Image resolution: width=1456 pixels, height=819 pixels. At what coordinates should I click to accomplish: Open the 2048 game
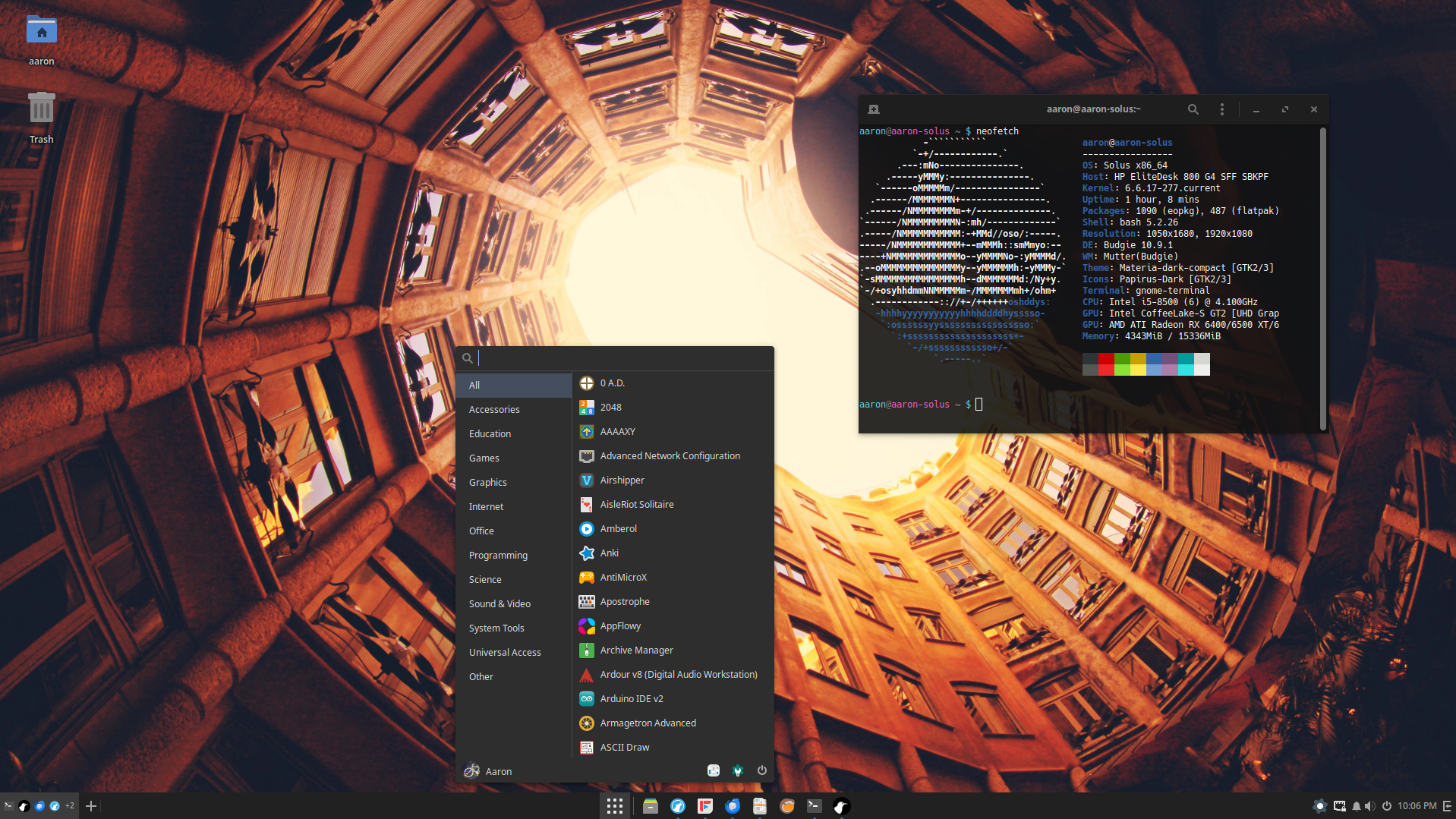tap(673, 408)
